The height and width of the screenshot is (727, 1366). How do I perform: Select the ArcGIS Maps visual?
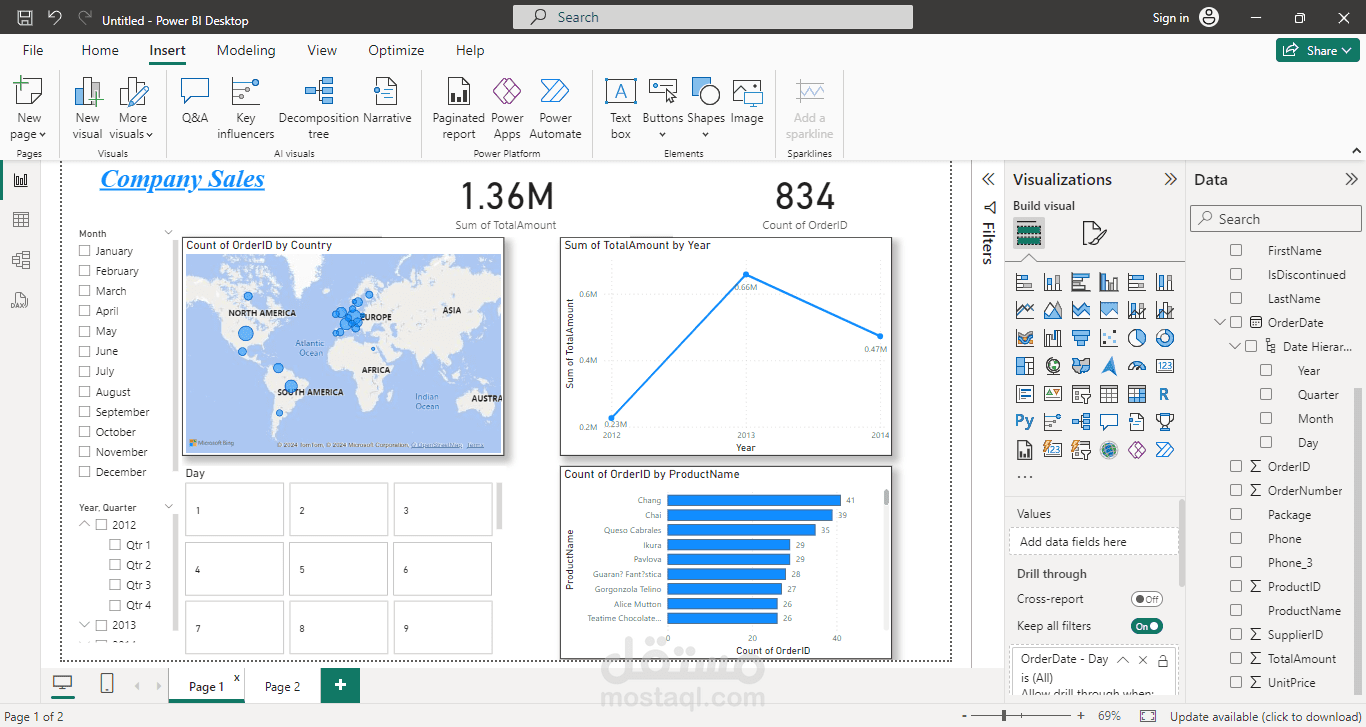click(1108, 450)
